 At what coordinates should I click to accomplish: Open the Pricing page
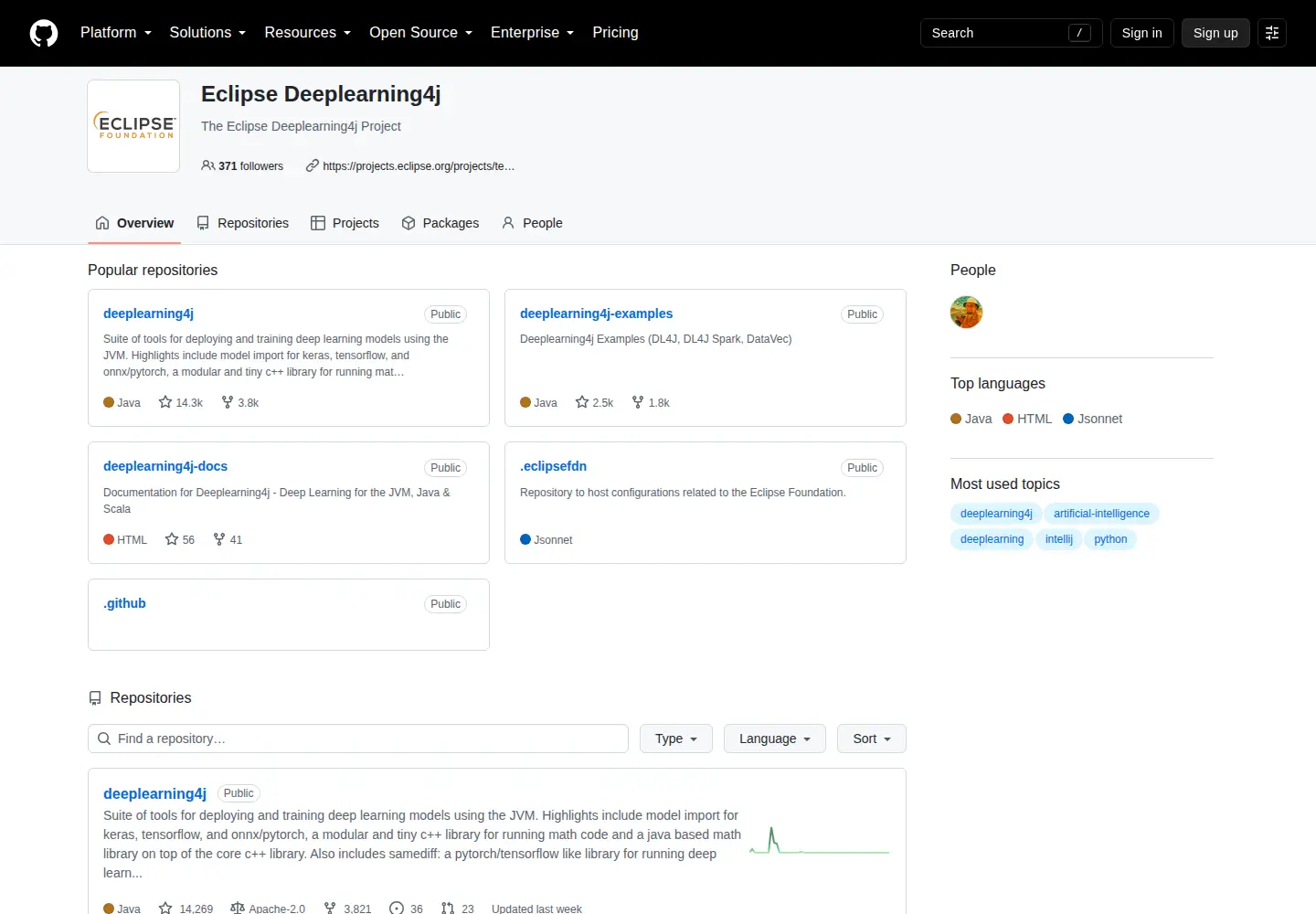(615, 33)
